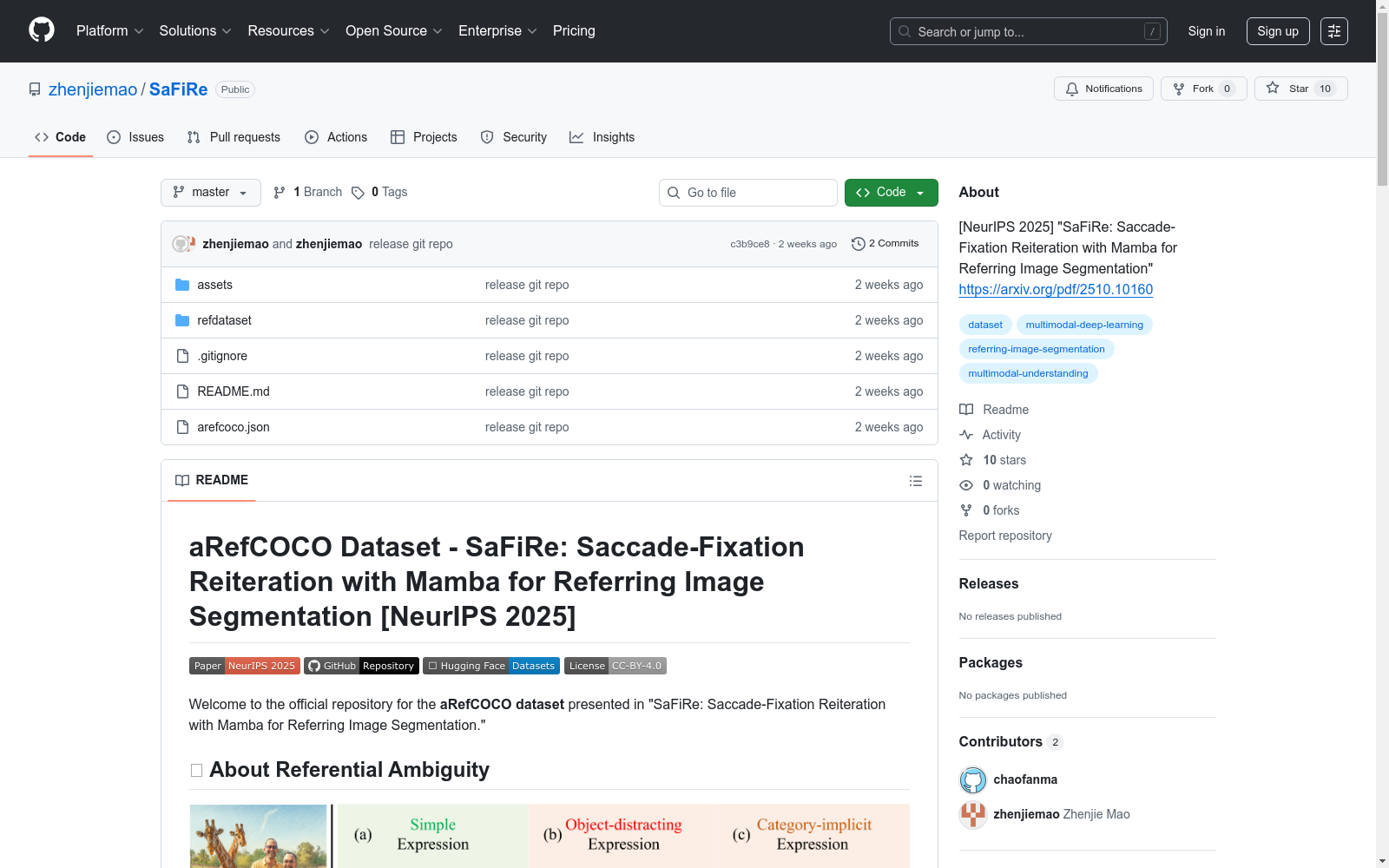Expand the Solutions menu
This screenshot has width=1389, height=868.
pos(195,31)
